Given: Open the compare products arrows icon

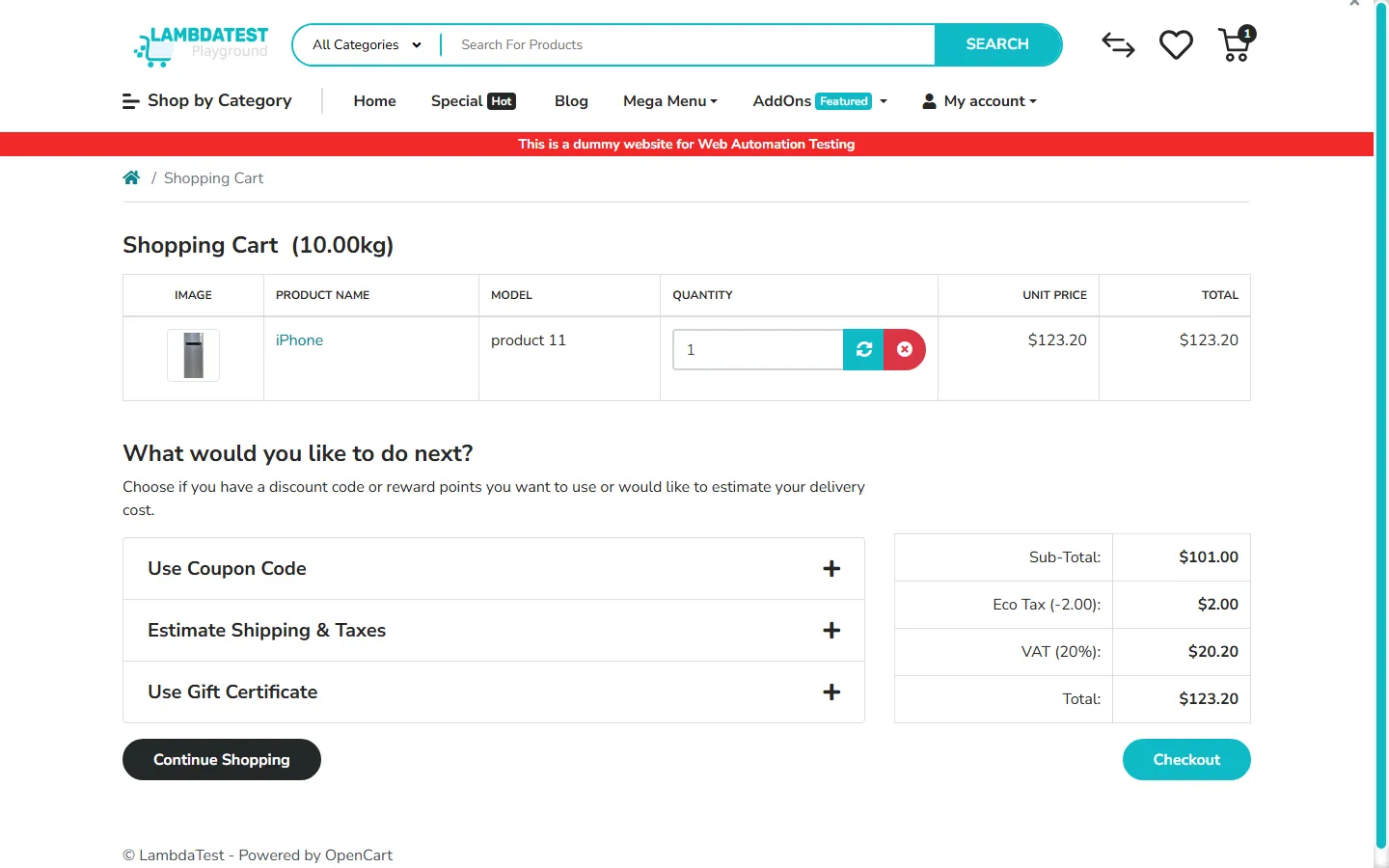Looking at the screenshot, I should (1118, 44).
